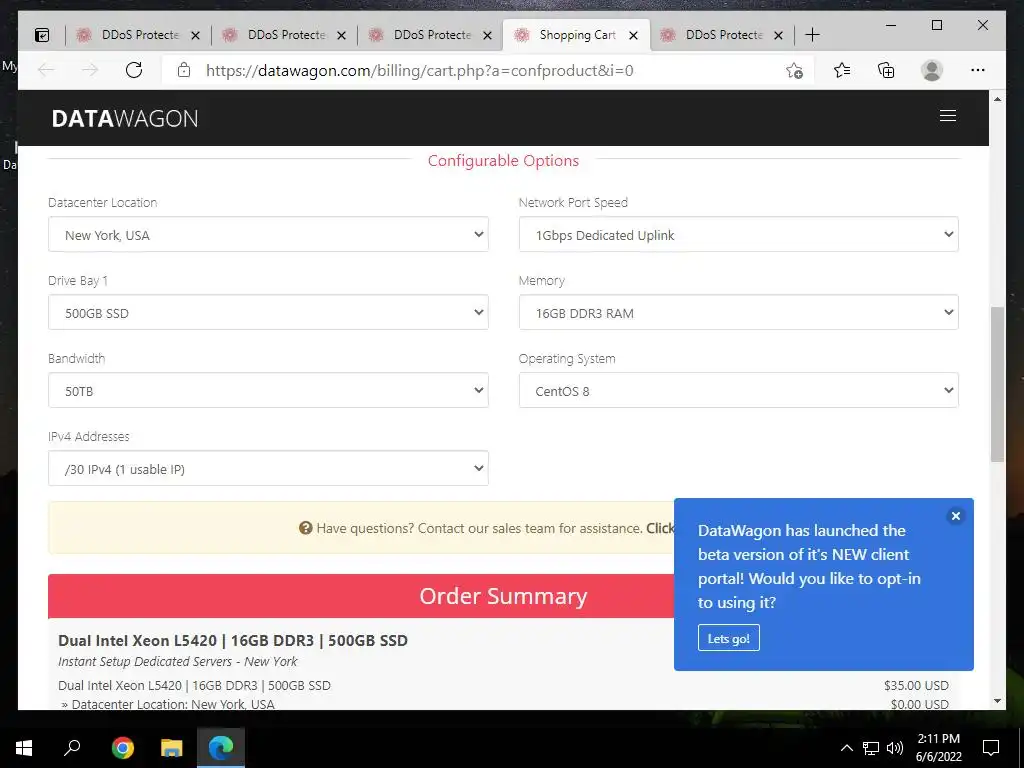Click the sales team contact link

660,528
